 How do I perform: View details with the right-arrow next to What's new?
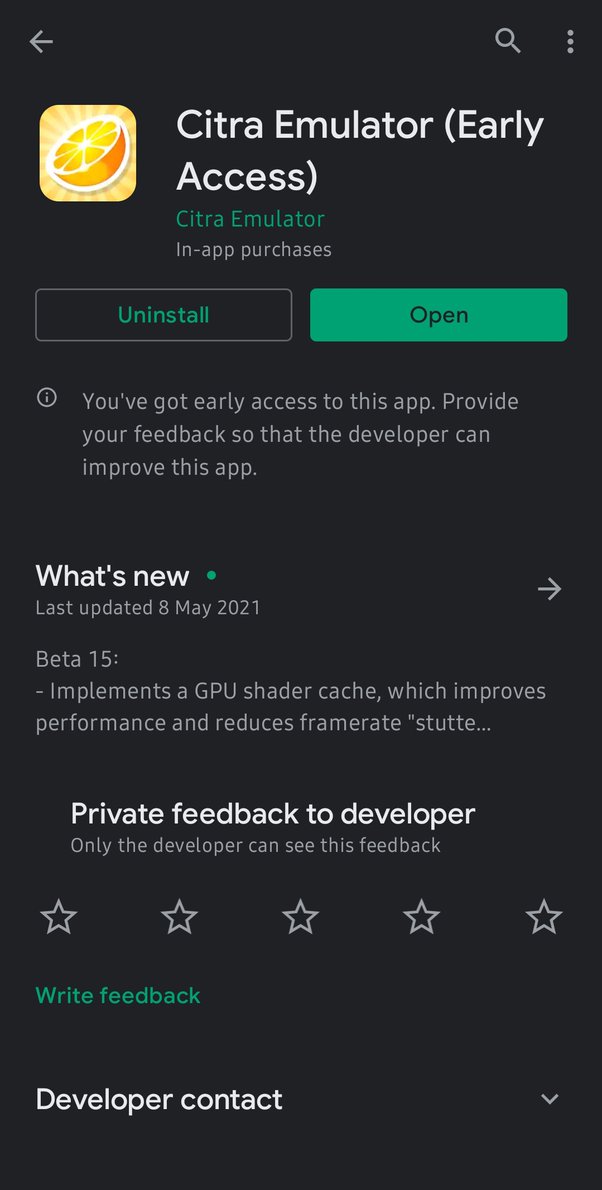pyautogui.click(x=549, y=589)
